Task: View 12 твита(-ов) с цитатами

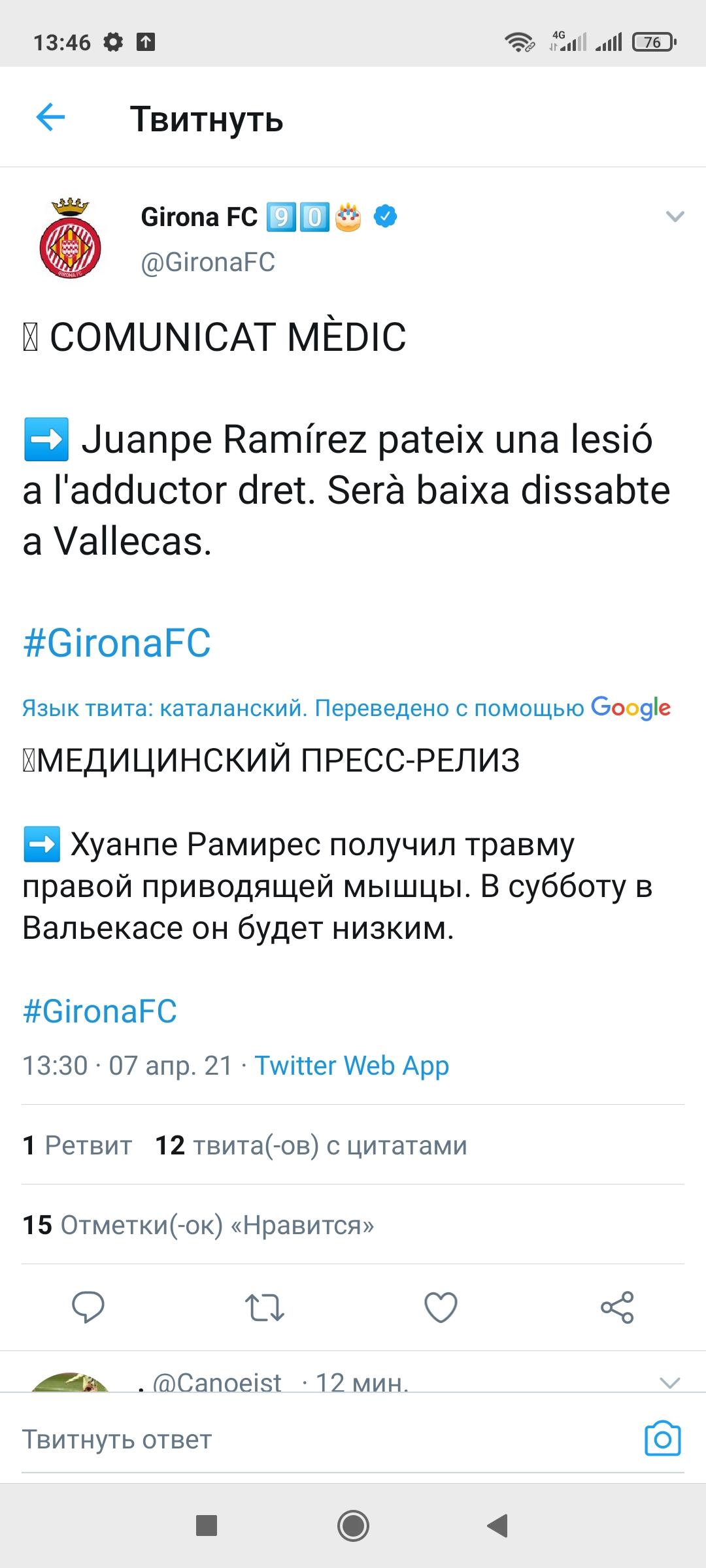Action: (x=311, y=1145)
